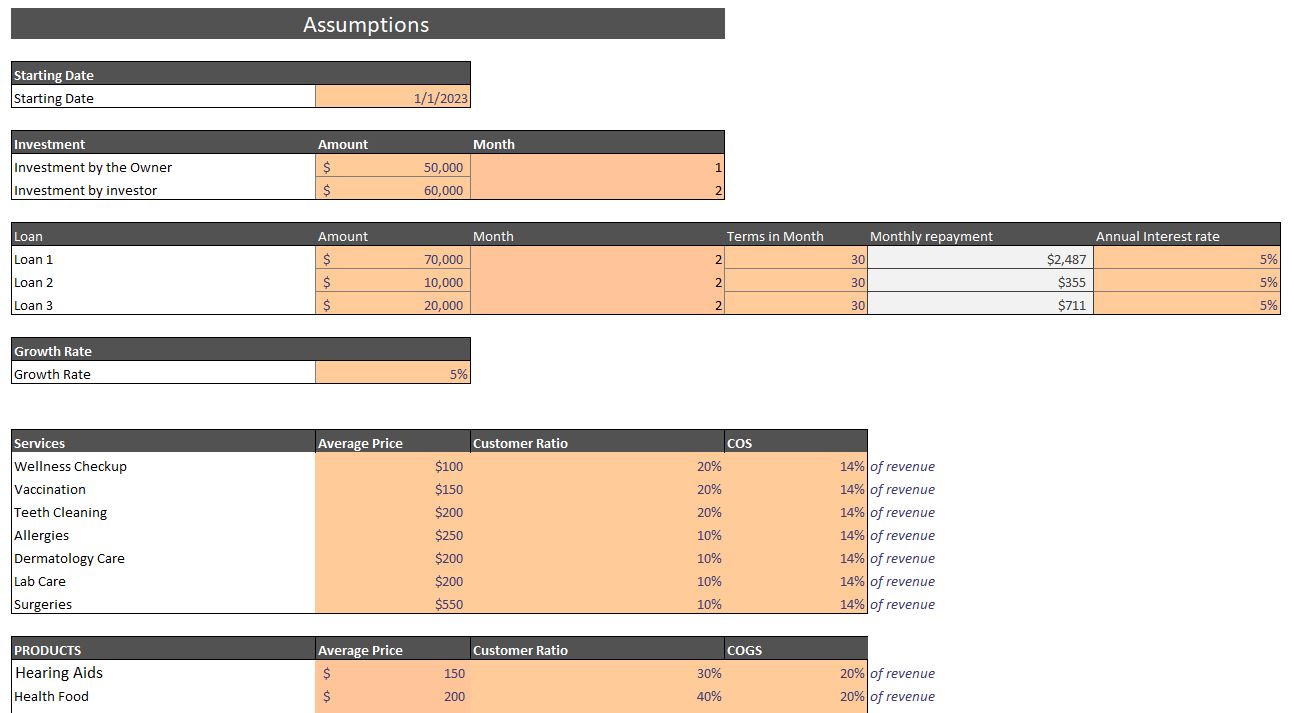Select Loan 1 monthly repayment $2,487
1303x713 pixels.
[980, 259]
